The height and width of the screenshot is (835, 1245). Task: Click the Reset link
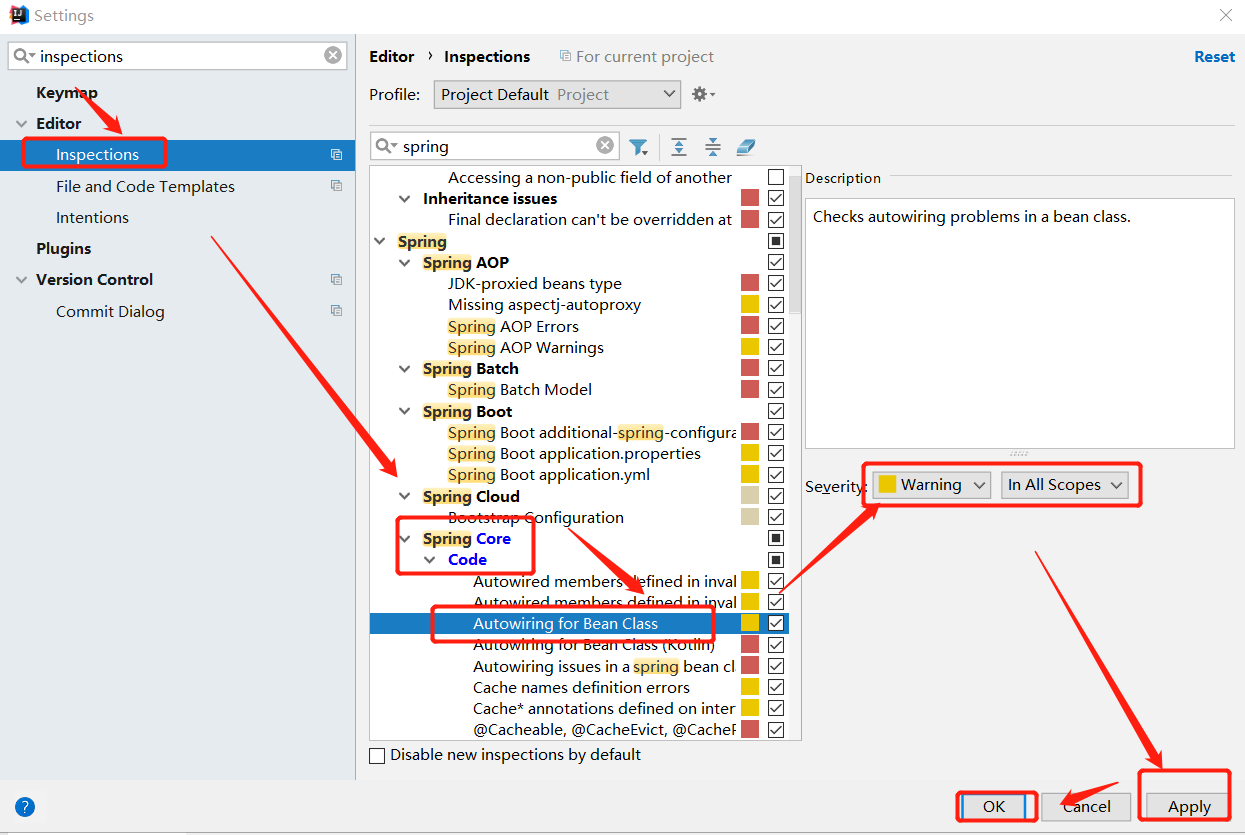(1214, 57)
